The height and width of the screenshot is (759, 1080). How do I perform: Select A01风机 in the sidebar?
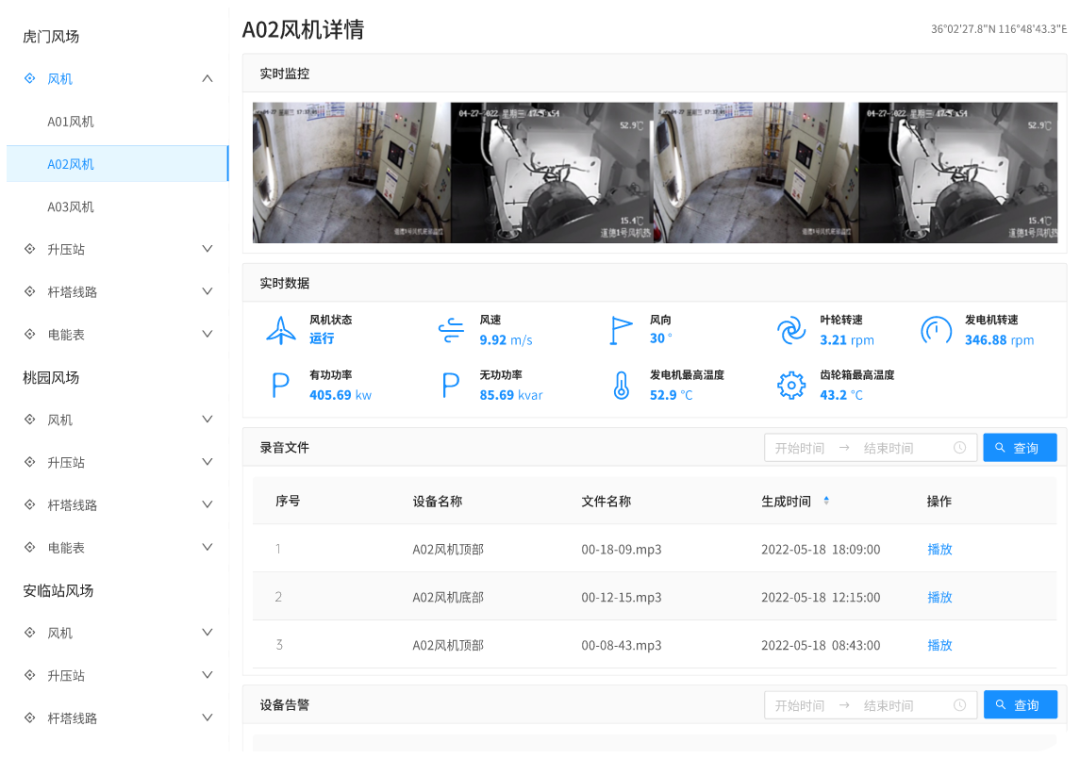[x=71, y=122]
